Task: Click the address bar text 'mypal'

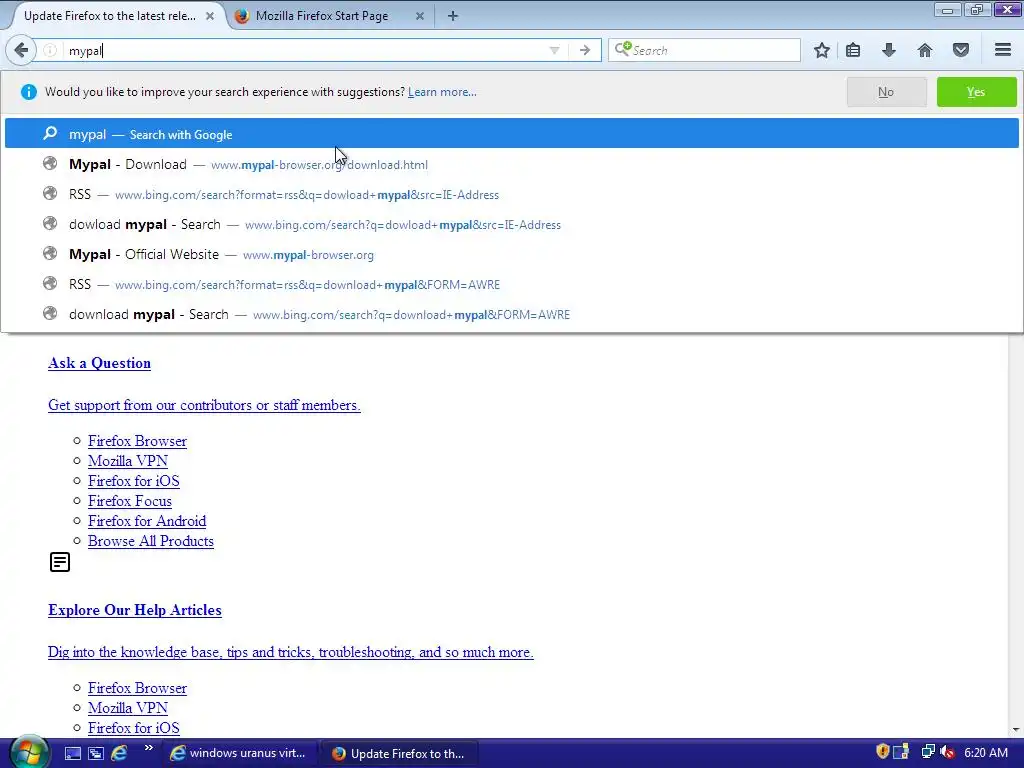Action: tap(85, 51)
